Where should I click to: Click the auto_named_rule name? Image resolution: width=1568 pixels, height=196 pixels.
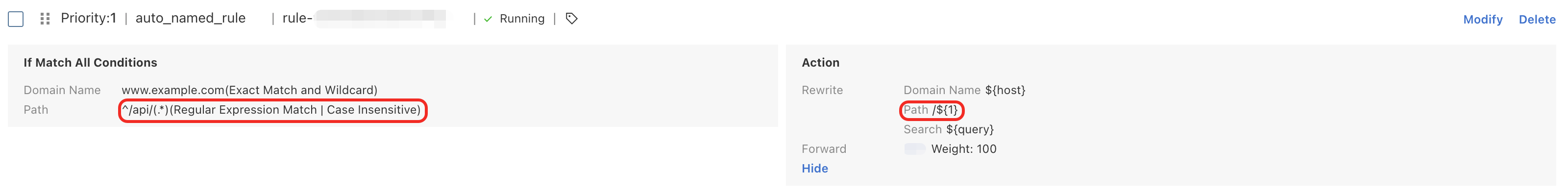tap(191, 18)
